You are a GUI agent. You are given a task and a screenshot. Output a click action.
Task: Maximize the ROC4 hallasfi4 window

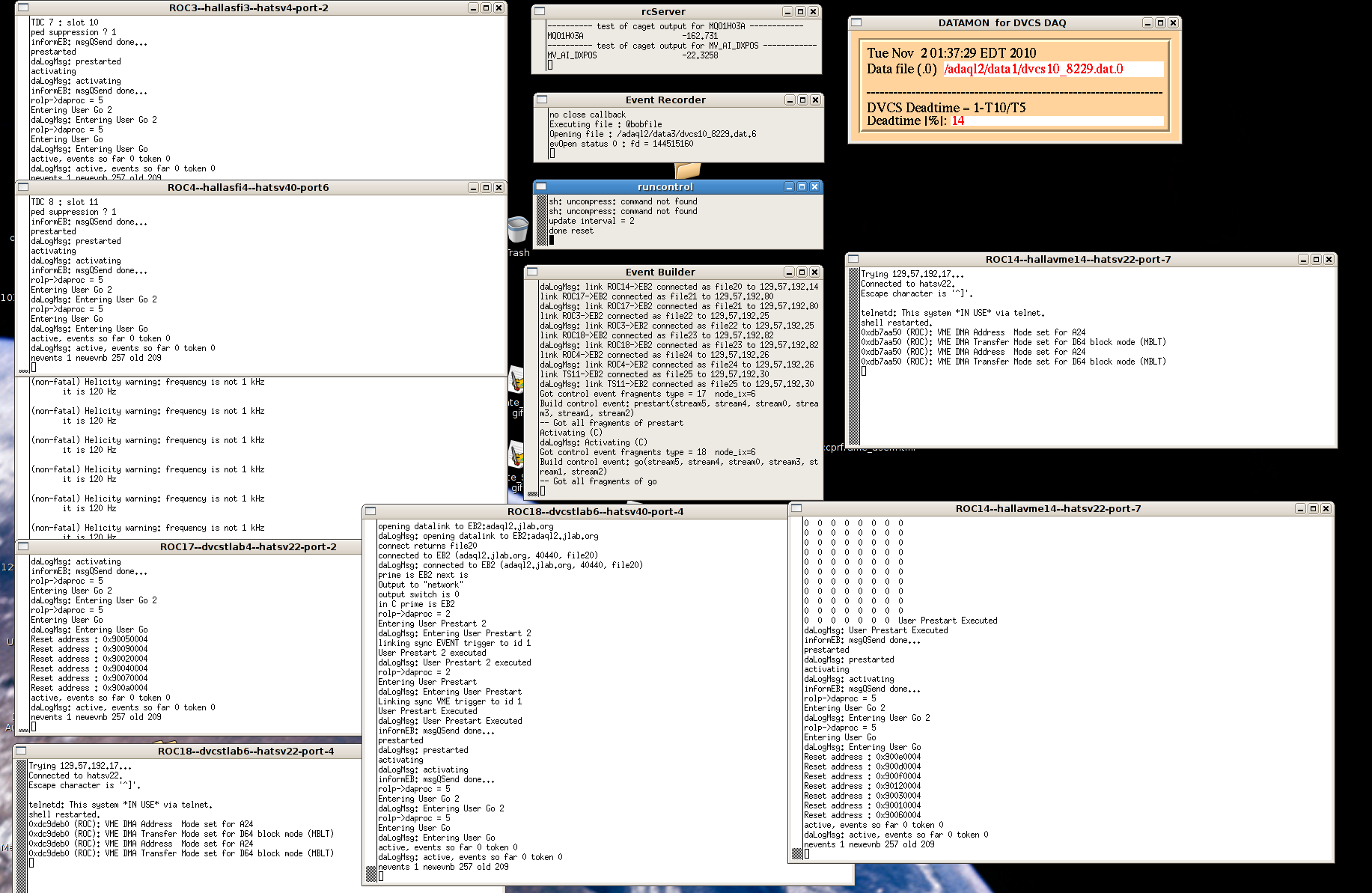point(486,187)
